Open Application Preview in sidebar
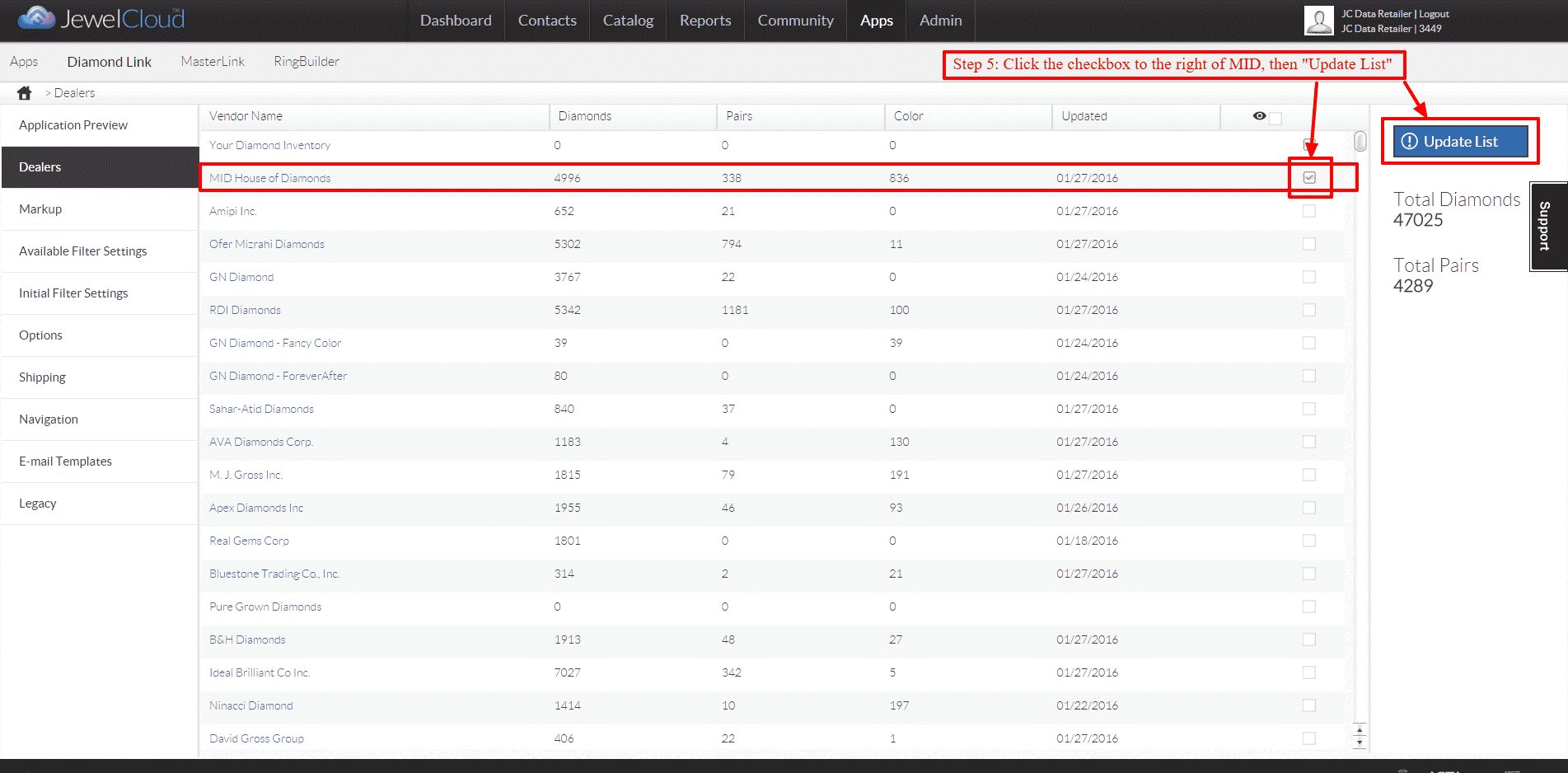 pos(100,125)
